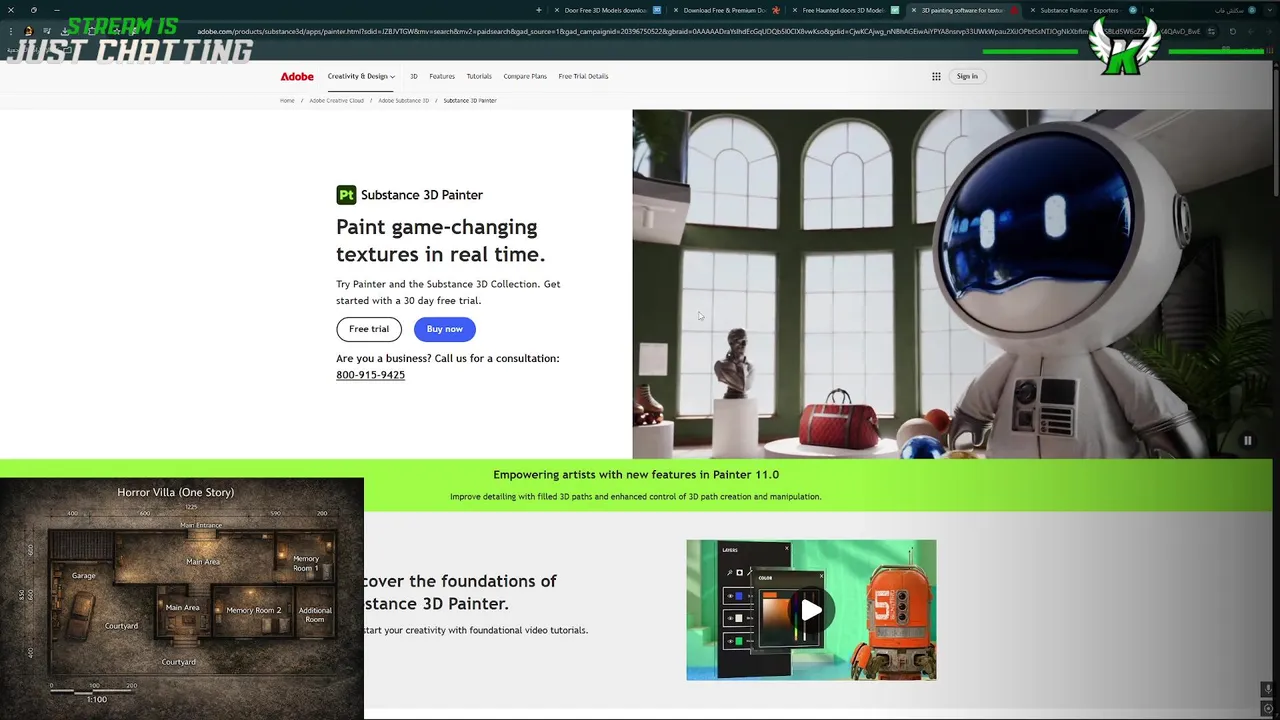Click the Horror Villa floor plan overlay image
The height and width of the screenshot is (720, 1280).
coord(182,599)
